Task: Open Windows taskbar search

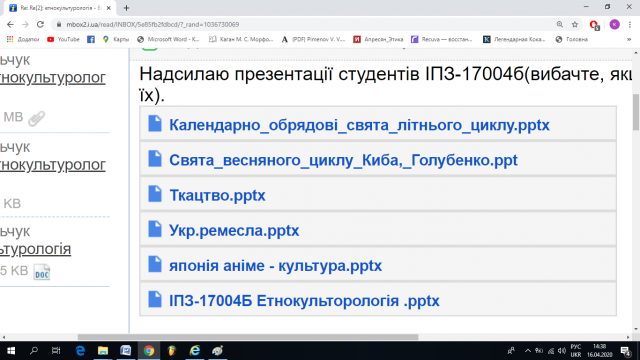Action: 34,351
